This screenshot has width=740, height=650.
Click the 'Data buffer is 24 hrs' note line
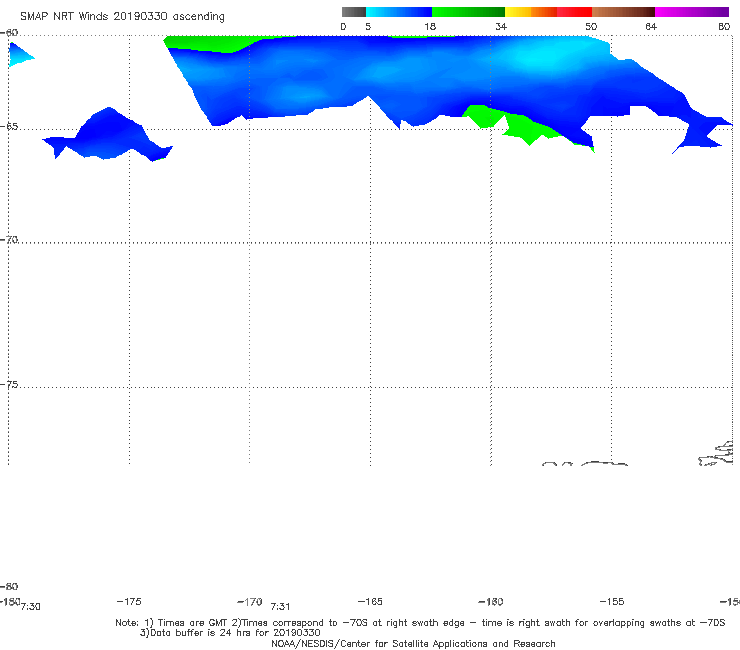click(230, 633)
